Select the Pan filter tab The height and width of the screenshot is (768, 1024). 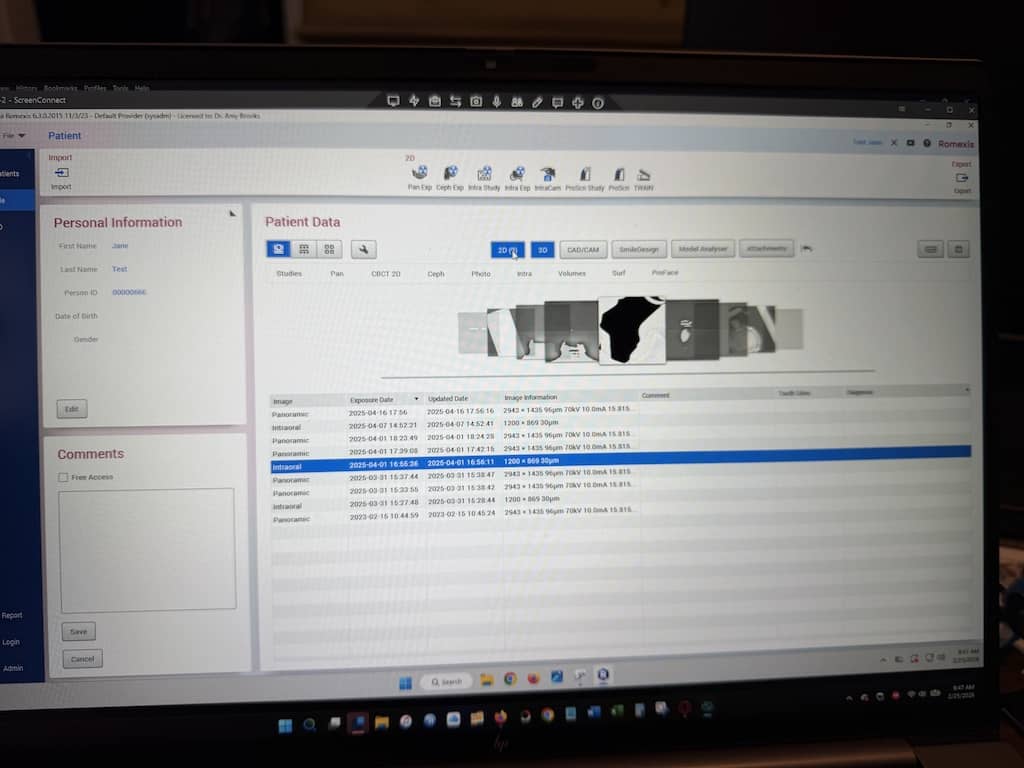tap(337, 273)
